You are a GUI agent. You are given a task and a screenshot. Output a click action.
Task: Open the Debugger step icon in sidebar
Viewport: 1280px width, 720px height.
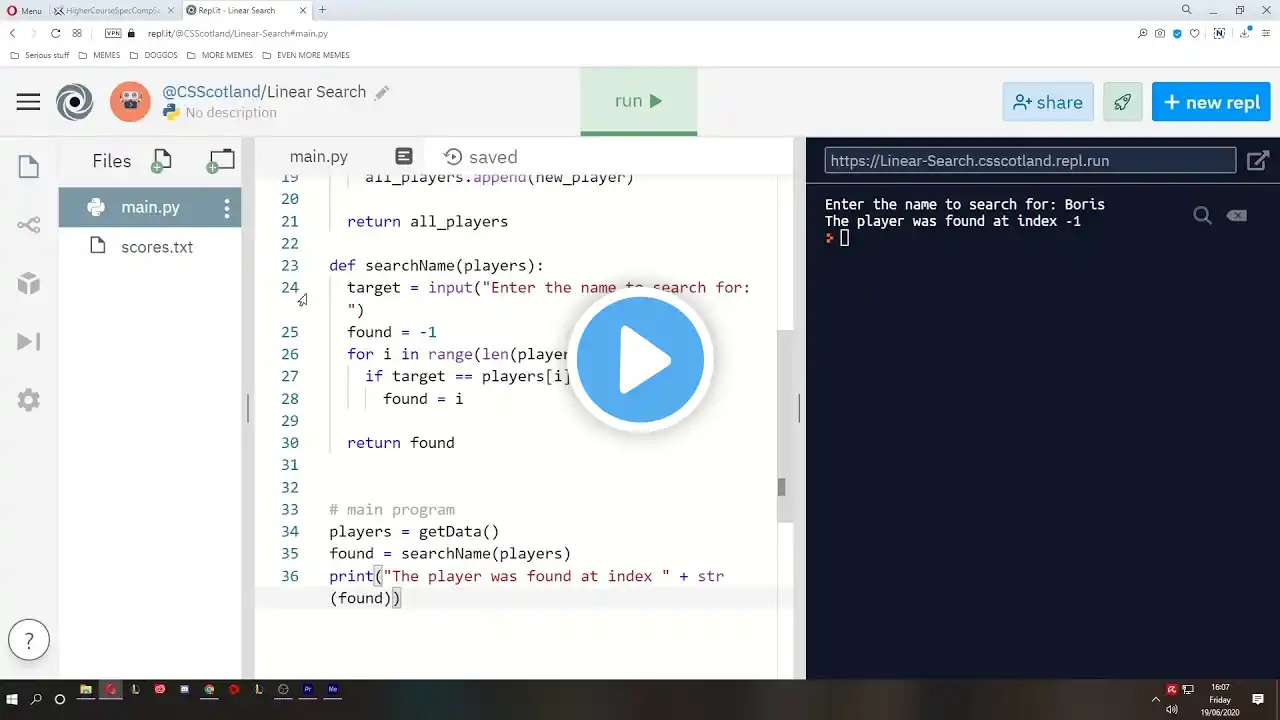(28, 342)
